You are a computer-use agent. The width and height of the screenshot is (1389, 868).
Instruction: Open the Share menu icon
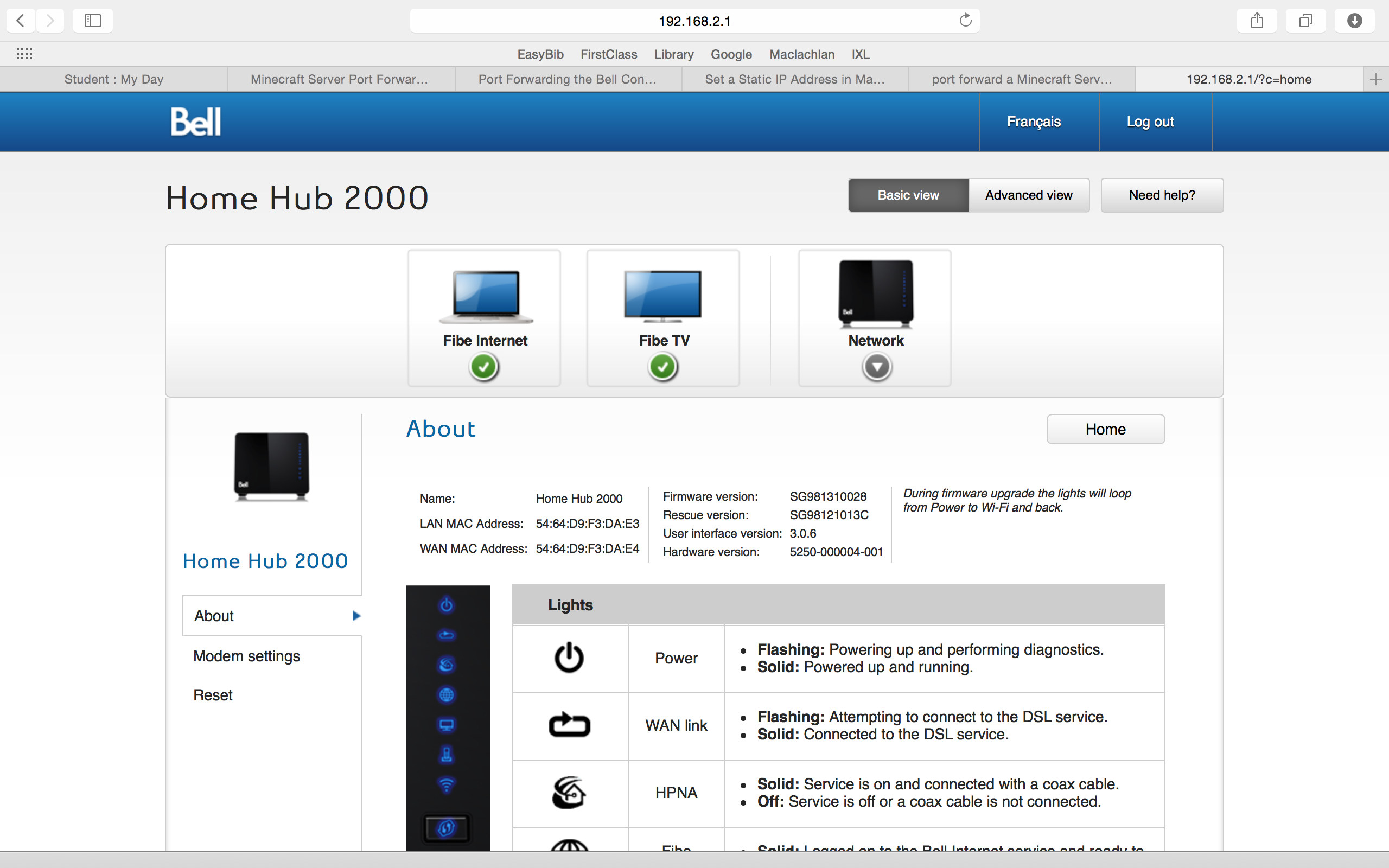pyautogui.click(x=1257, y=21)
